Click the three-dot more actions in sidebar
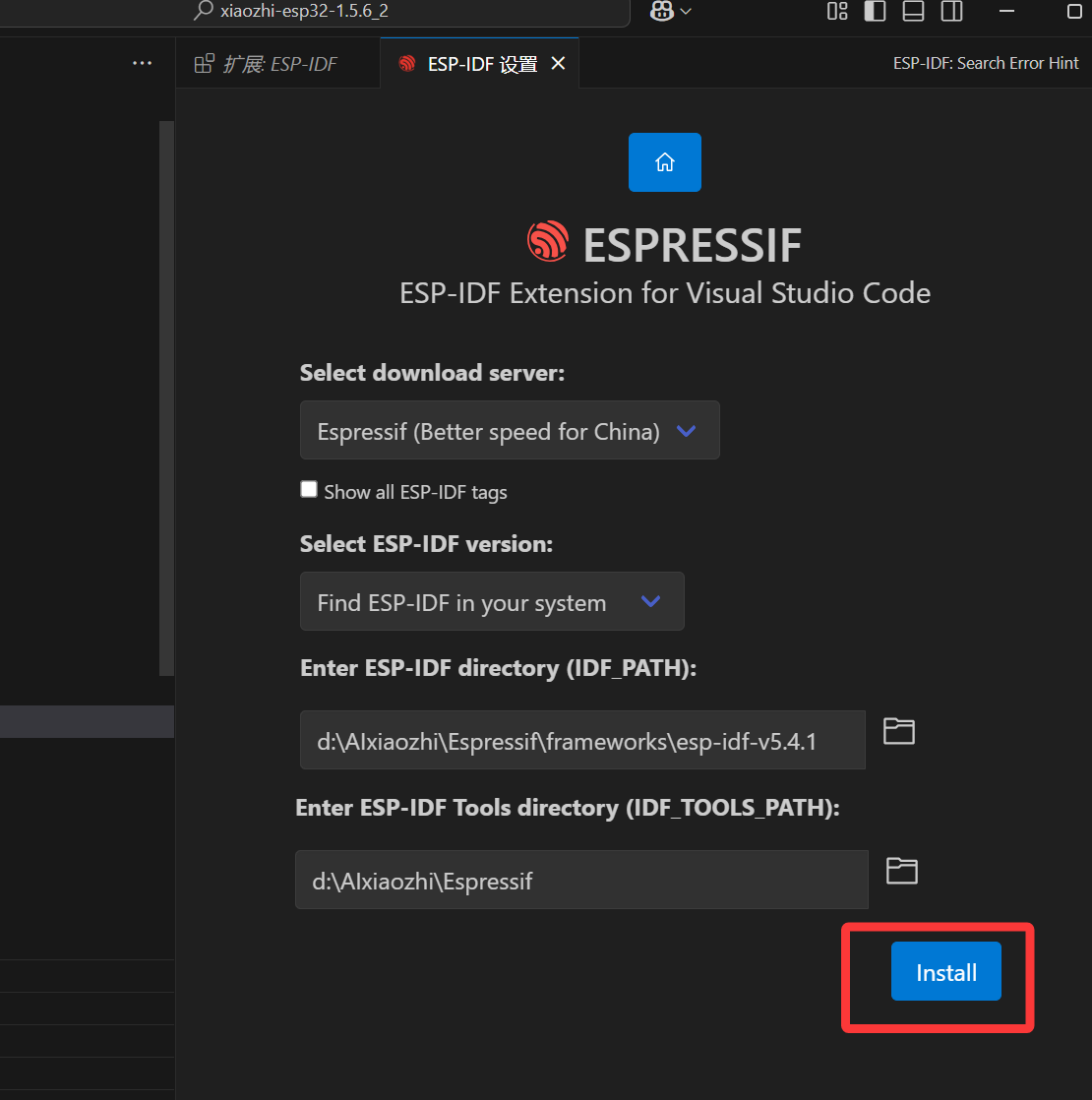1092x1100 pixels. pyautogui.click(x=142, y=63)
